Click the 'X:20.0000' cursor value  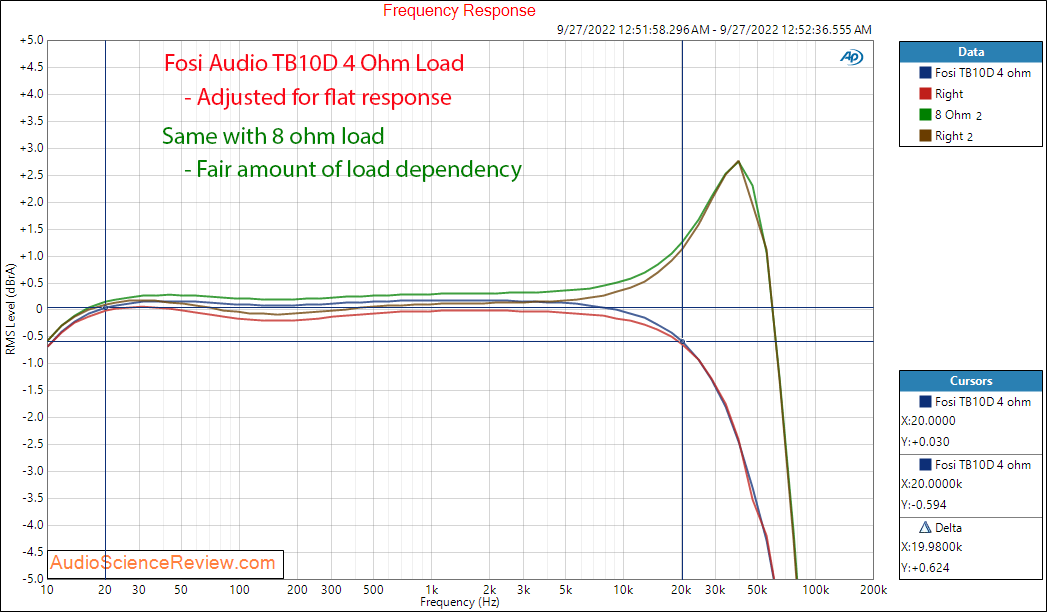[x=928, y=421]
